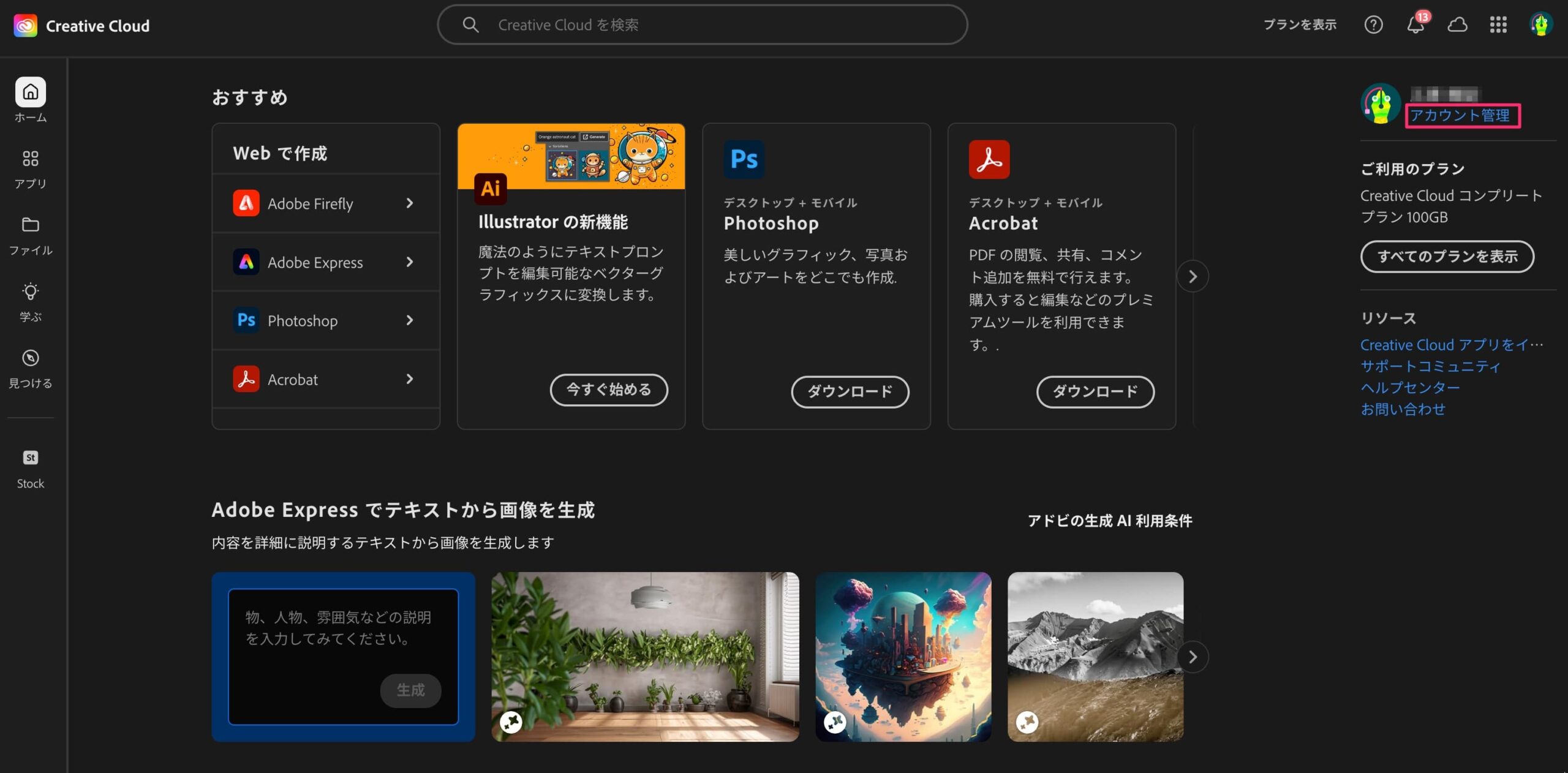Click the Adobe Firefly app icon

point(246,203)
